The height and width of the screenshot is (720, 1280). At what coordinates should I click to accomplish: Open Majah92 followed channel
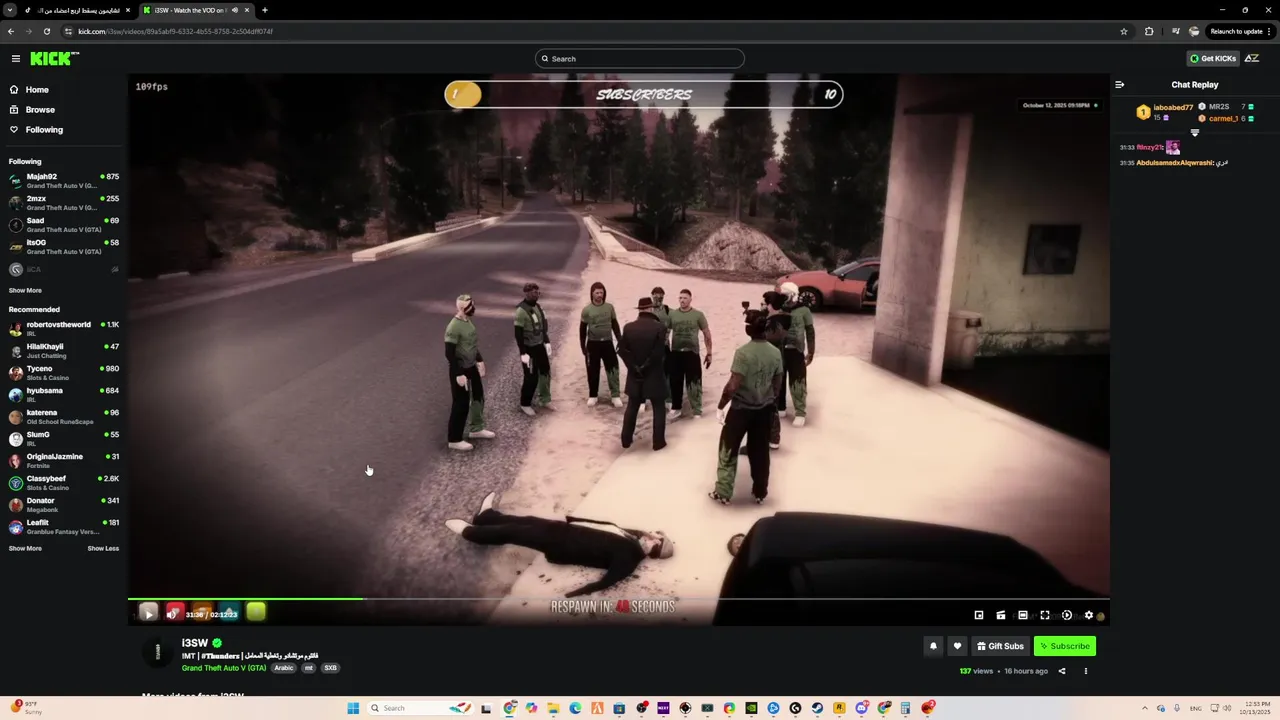64,181
